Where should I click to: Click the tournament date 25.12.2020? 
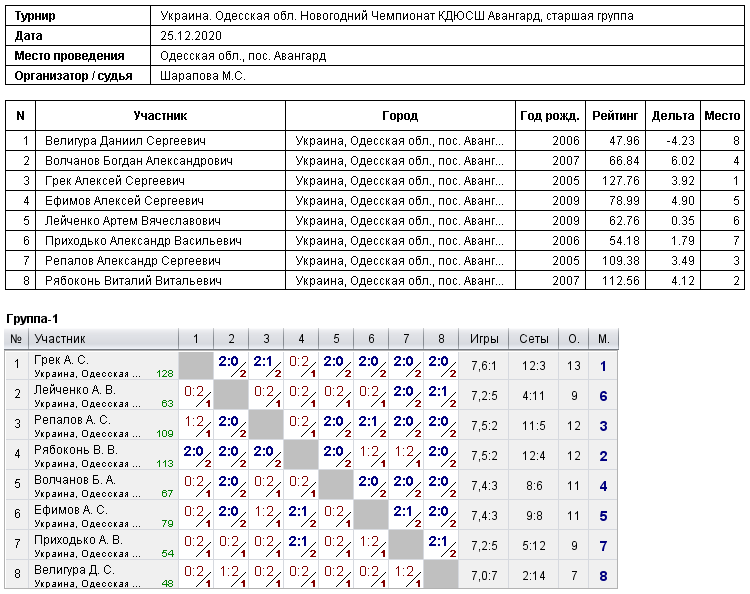191,36
